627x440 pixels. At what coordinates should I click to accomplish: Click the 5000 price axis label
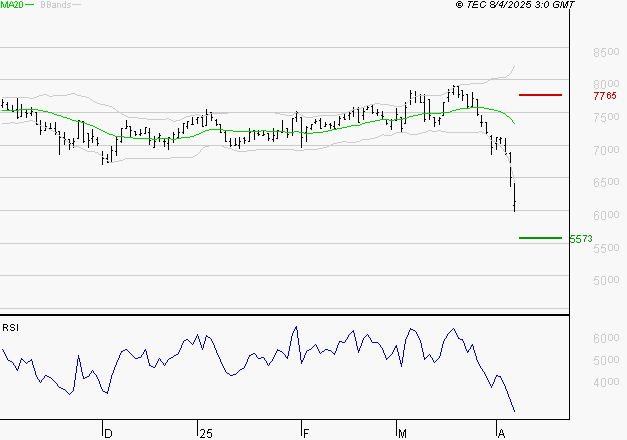pyautogui.click(x=604, y=281)
